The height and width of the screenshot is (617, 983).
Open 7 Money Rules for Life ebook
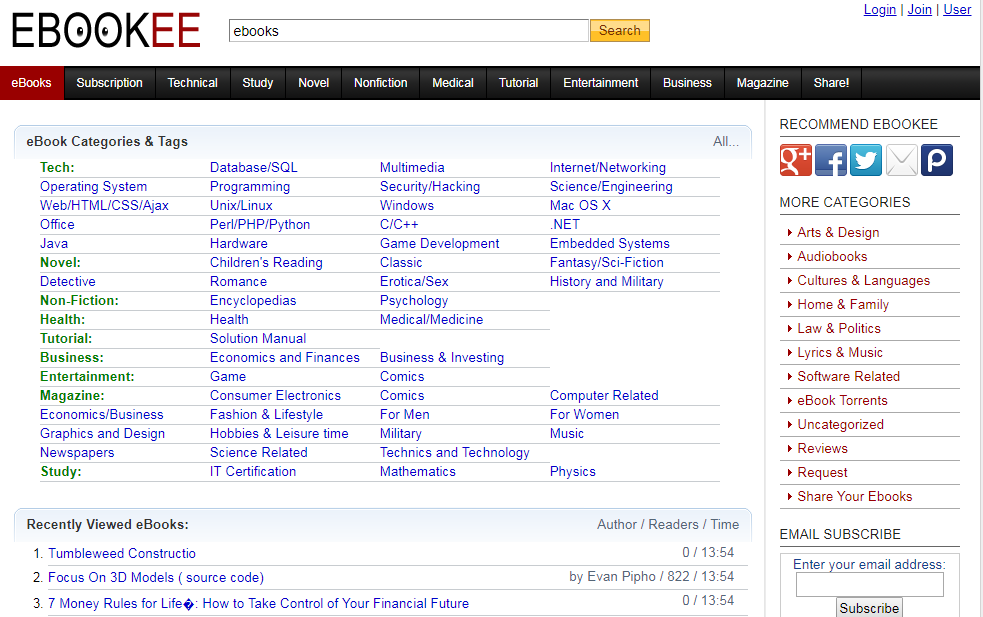pos(258,604)
